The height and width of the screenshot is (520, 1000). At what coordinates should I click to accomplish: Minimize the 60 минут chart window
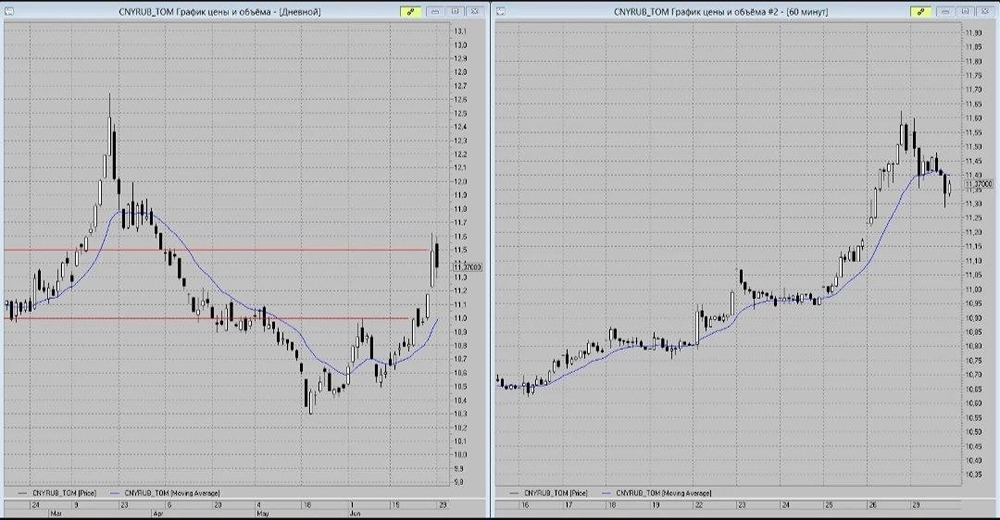(x=946, y=11)
